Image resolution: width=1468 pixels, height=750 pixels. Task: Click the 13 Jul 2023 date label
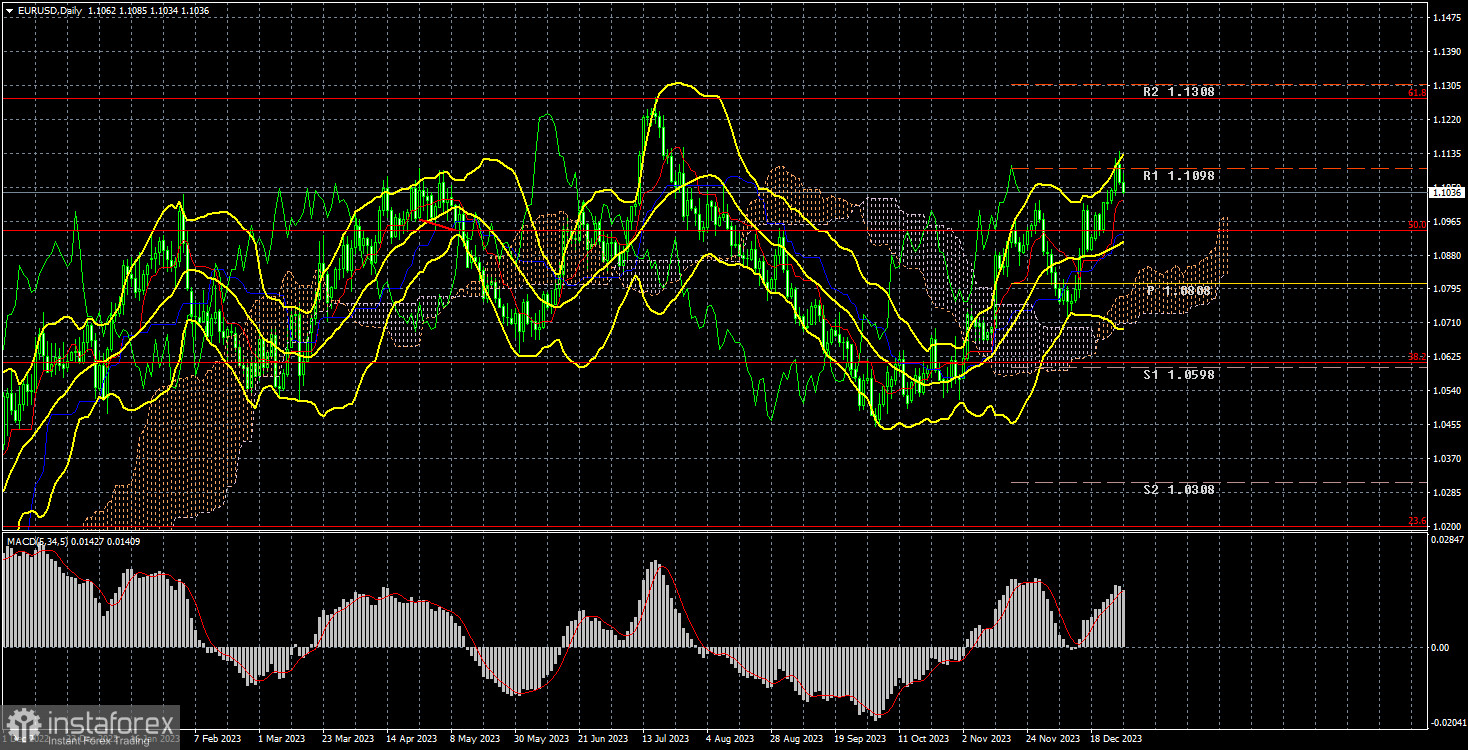pyautogui.click(x=666, y=739)
